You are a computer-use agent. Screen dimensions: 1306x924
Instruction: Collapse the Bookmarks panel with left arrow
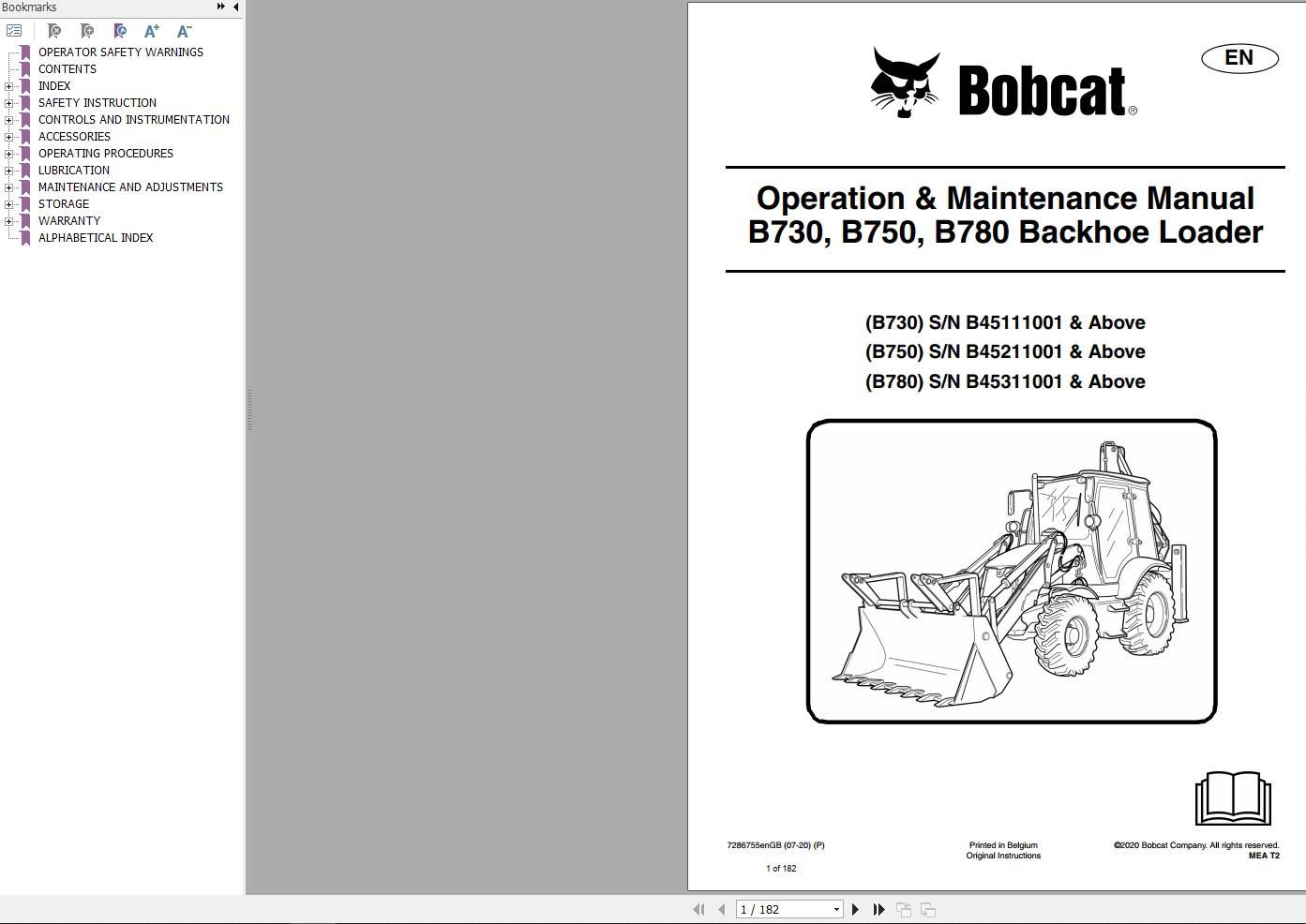pyautogui.click(x=235, y=7)
